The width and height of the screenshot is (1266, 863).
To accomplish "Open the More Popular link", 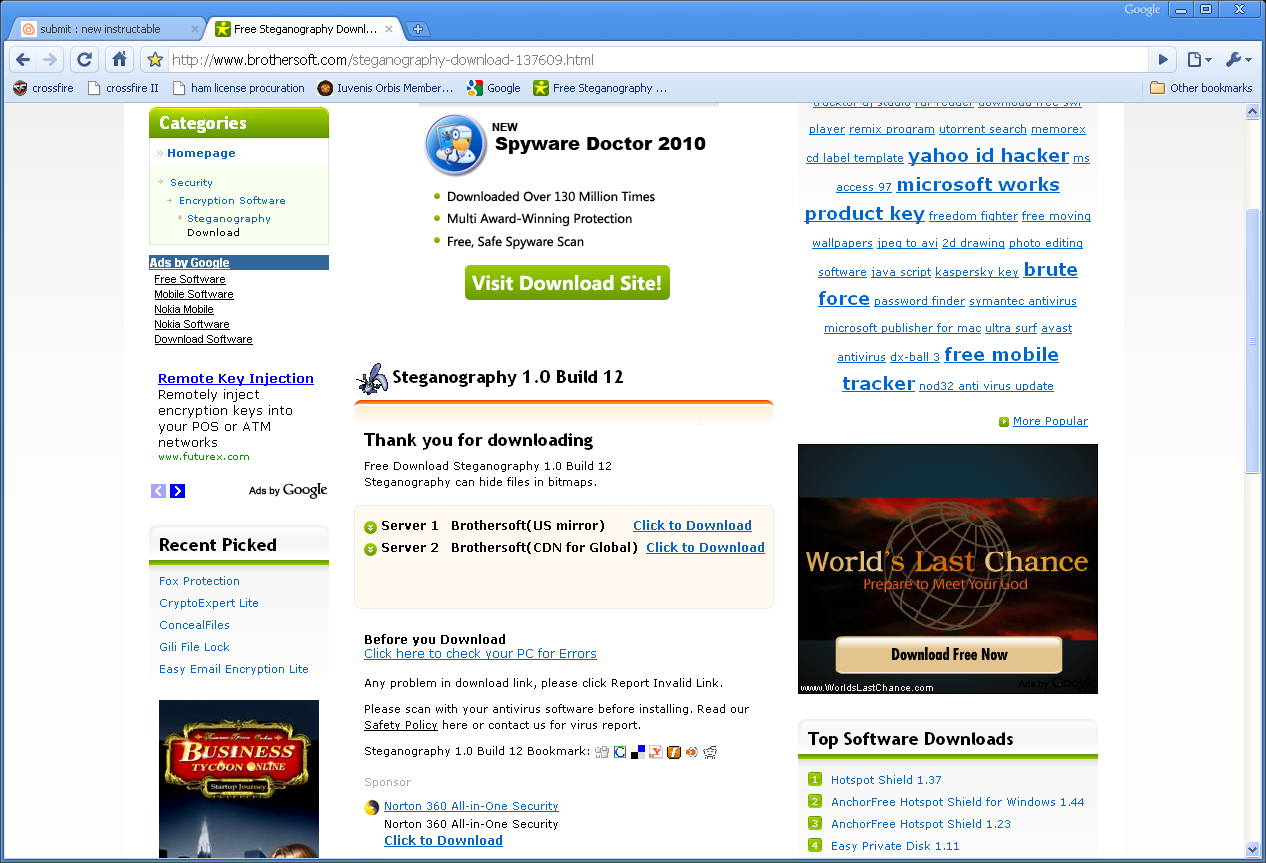I will pos(1050,422).
